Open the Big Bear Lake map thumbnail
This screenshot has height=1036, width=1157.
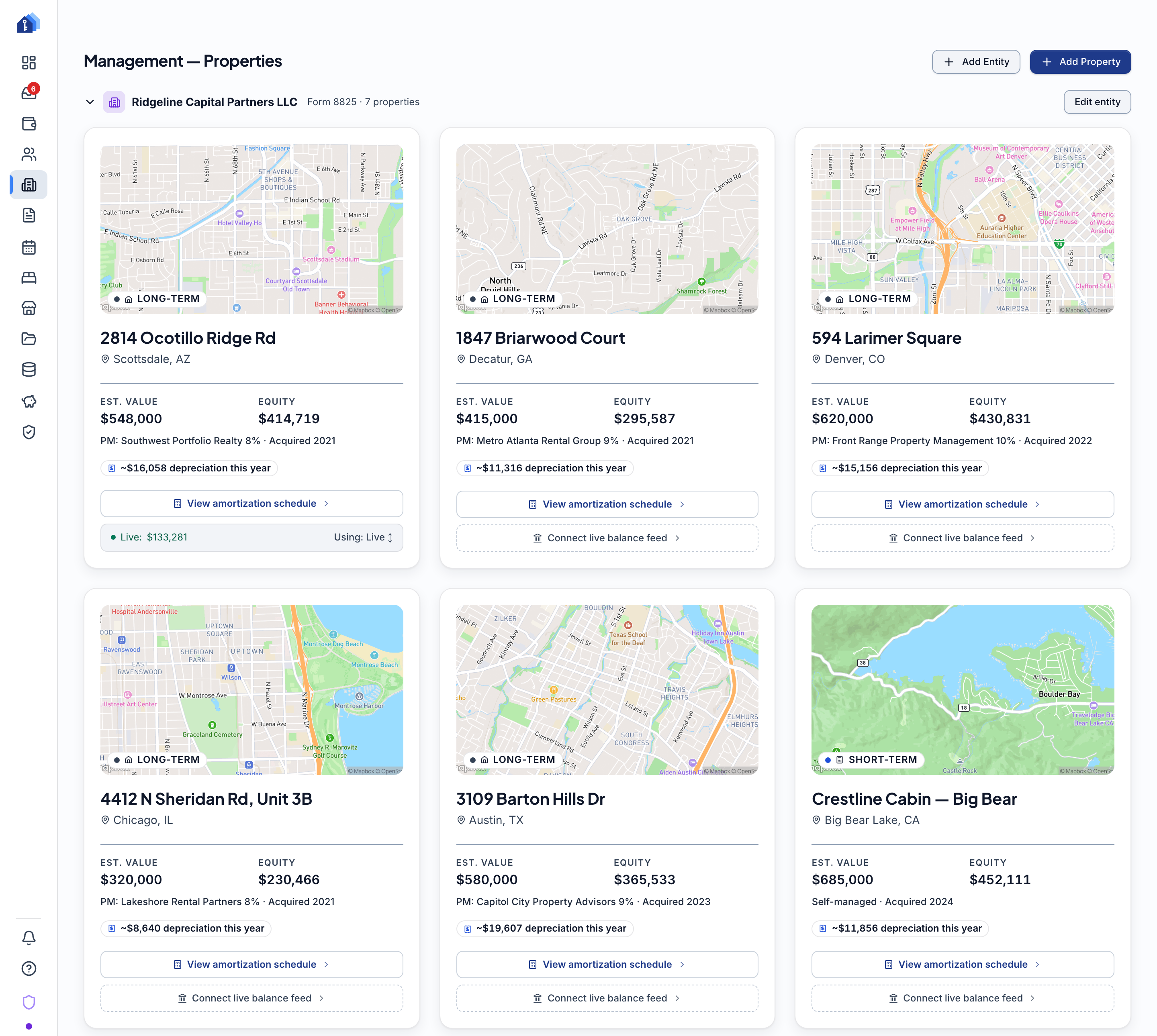[962, 689]
